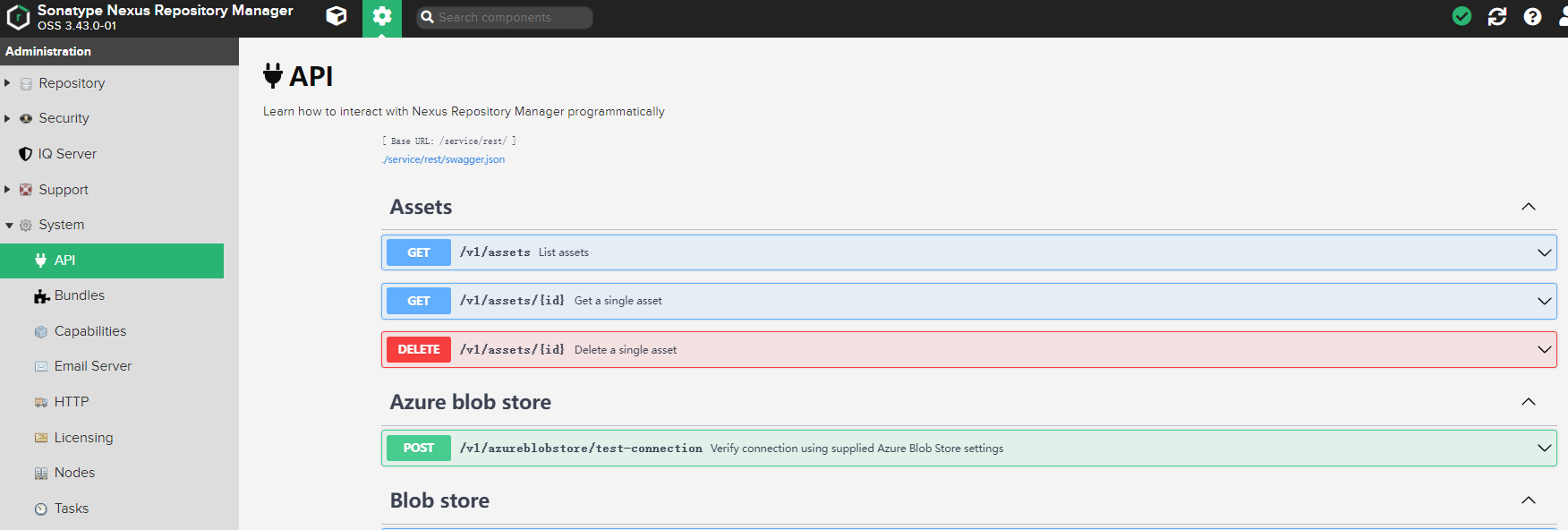
Task: Click the system status green checkmark icon
Action: click(1461, 16)
